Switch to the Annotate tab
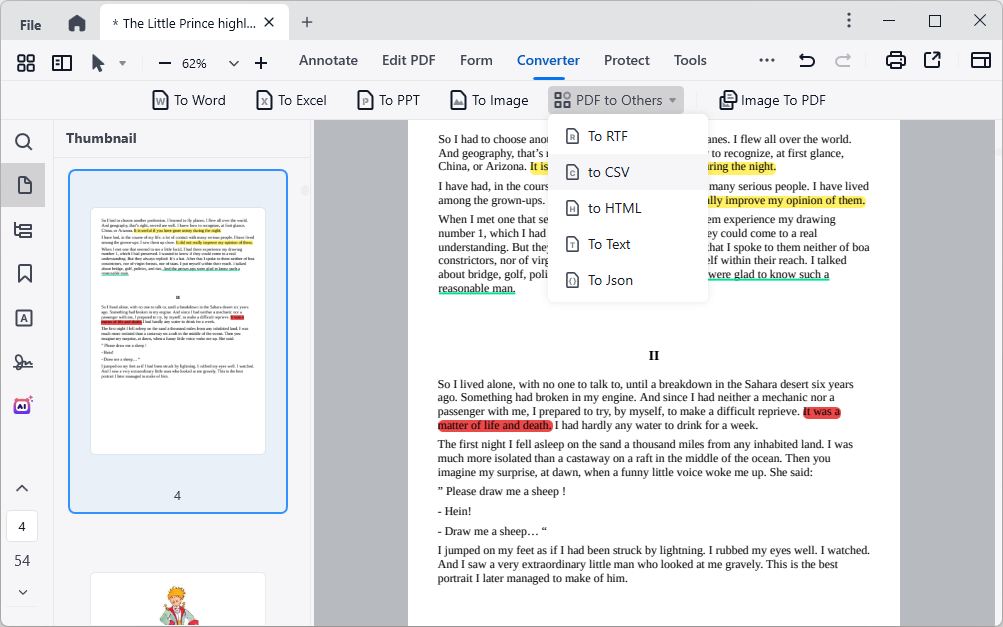 click(328, 60)
